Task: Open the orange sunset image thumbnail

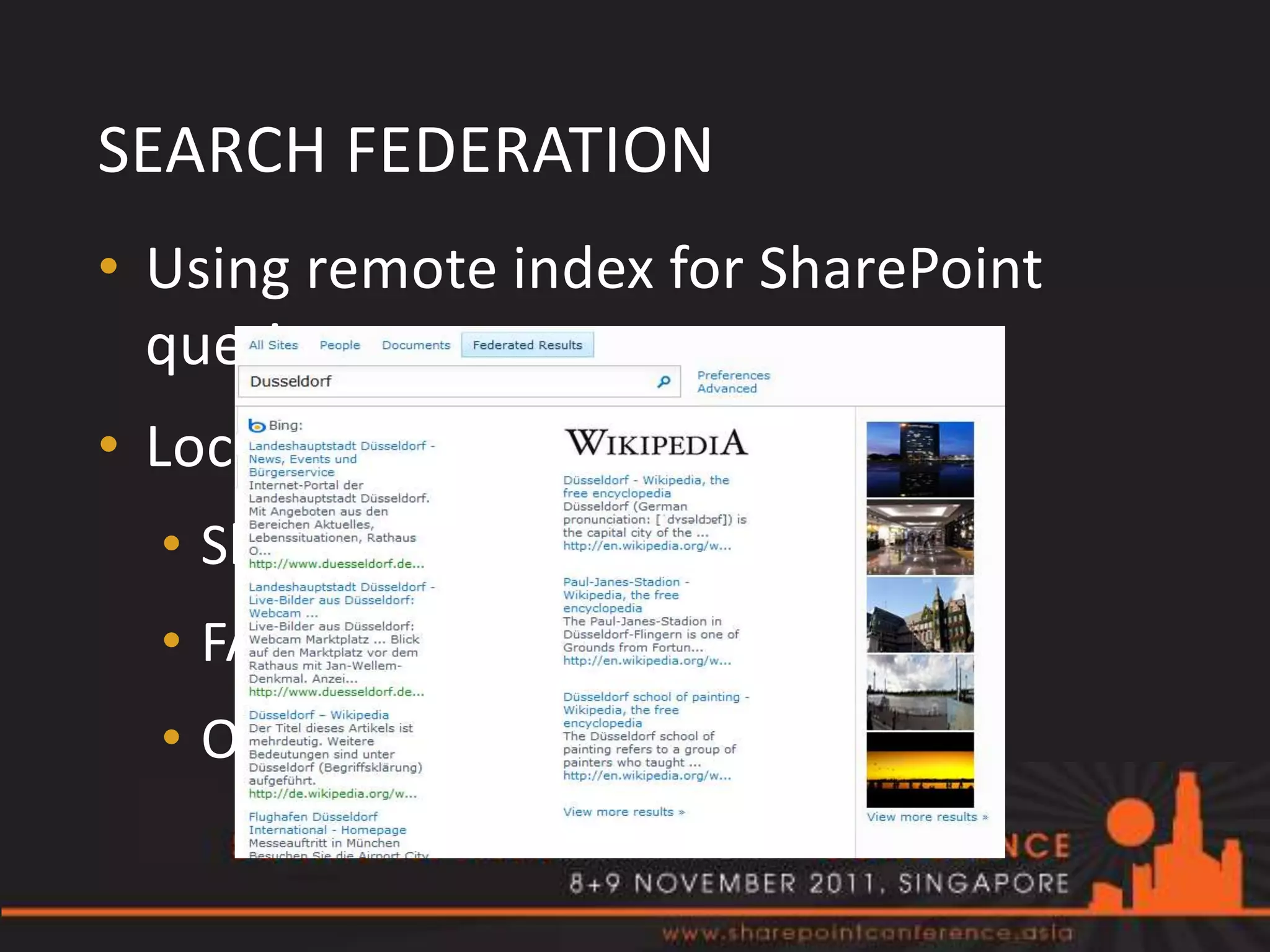Action: click(920, 770)
